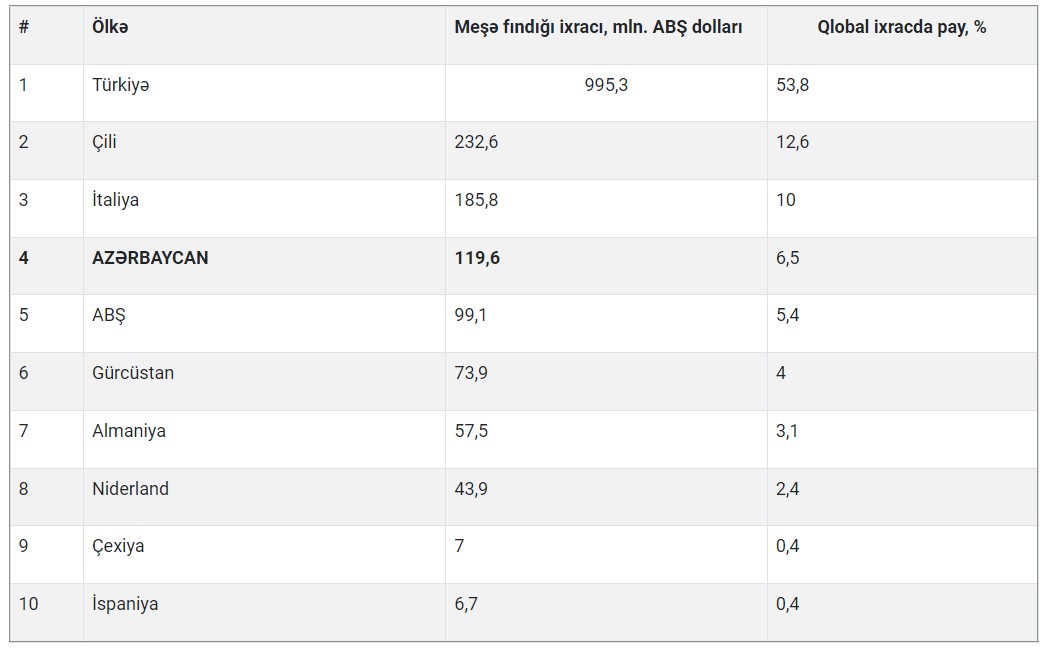The width and height of the screenshot is (1044, 654).
Task: Click the İtaliya row name
Action: click(115, 200)
